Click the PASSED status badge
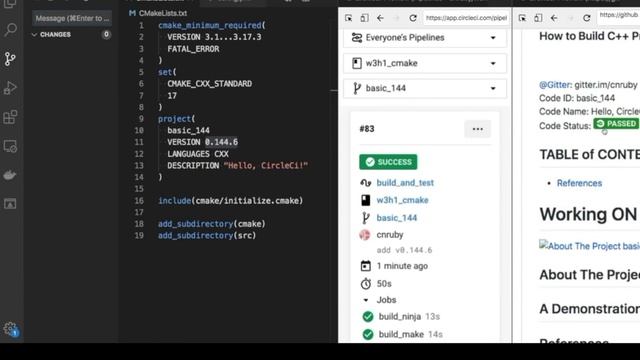 pos(616,124)
